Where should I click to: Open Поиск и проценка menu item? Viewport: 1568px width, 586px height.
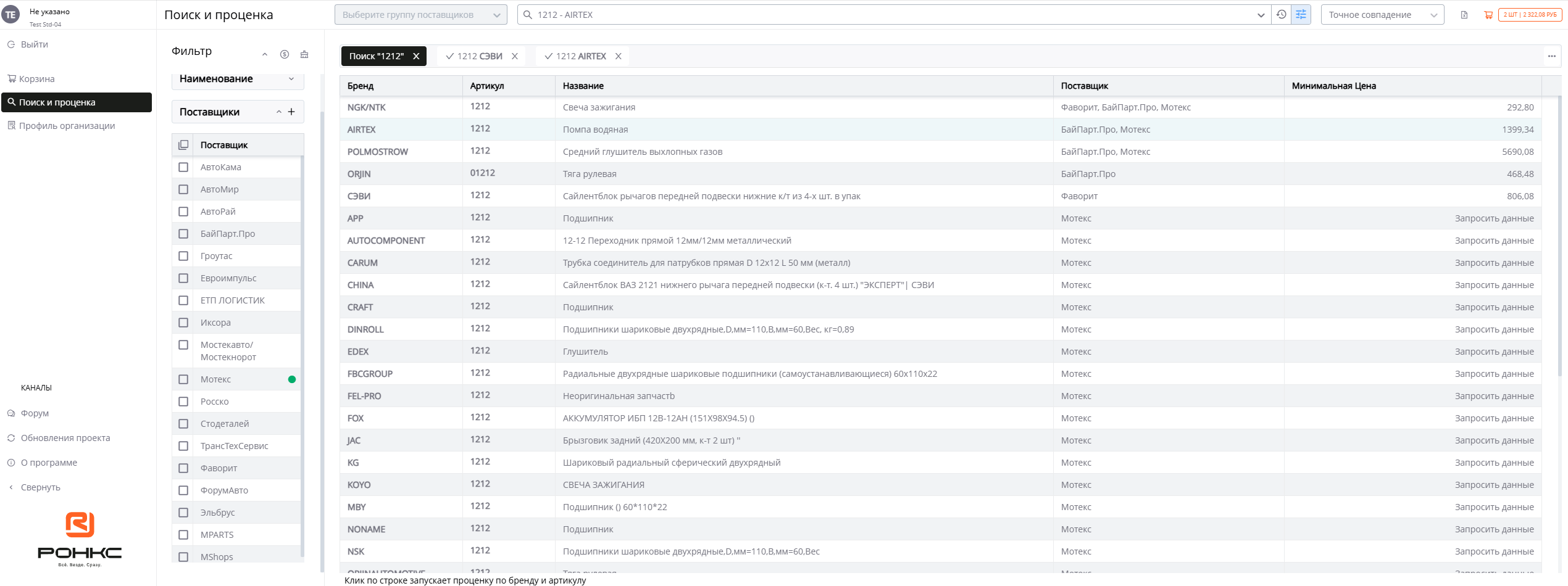coord(77,102)
